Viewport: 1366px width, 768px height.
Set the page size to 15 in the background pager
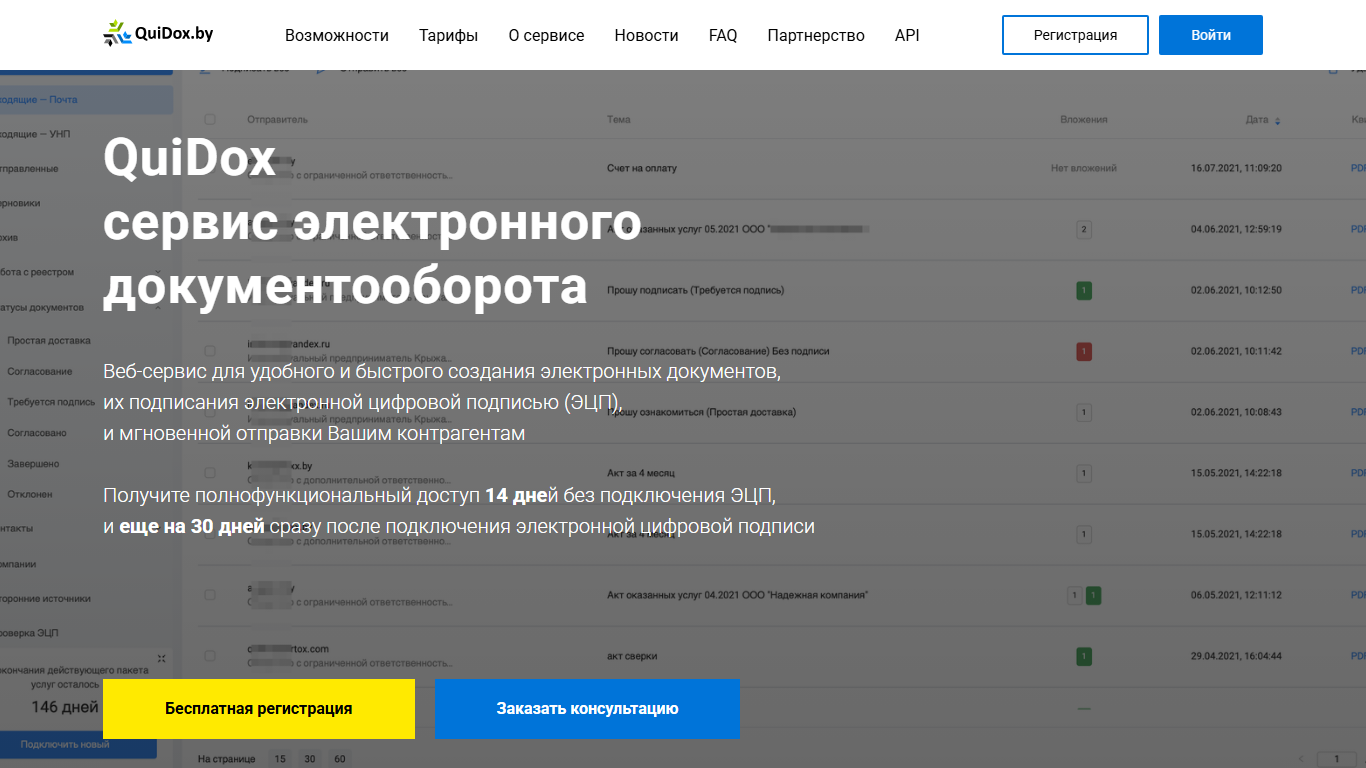[x=280, y=759]
